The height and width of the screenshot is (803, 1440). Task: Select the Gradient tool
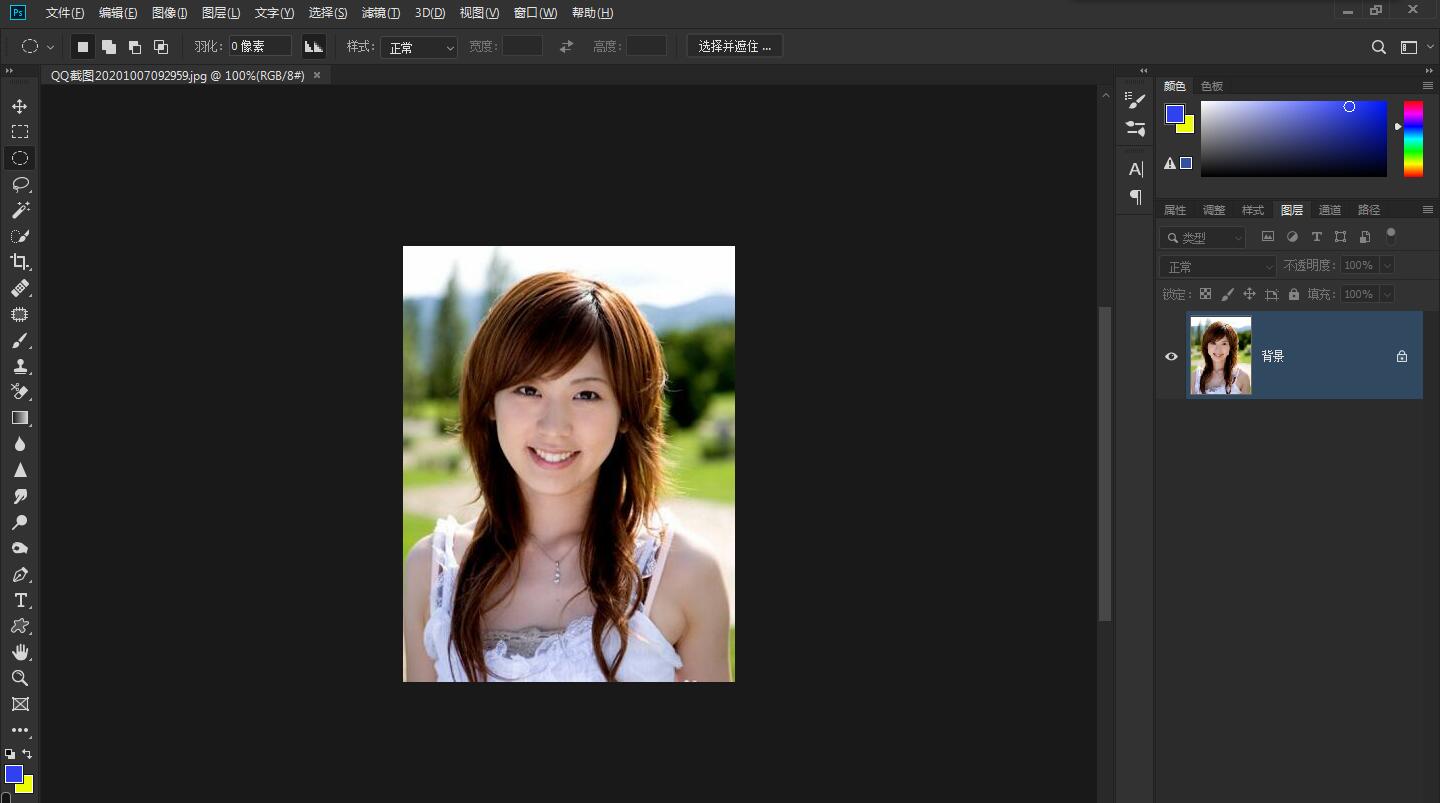(x=19, y=418)
